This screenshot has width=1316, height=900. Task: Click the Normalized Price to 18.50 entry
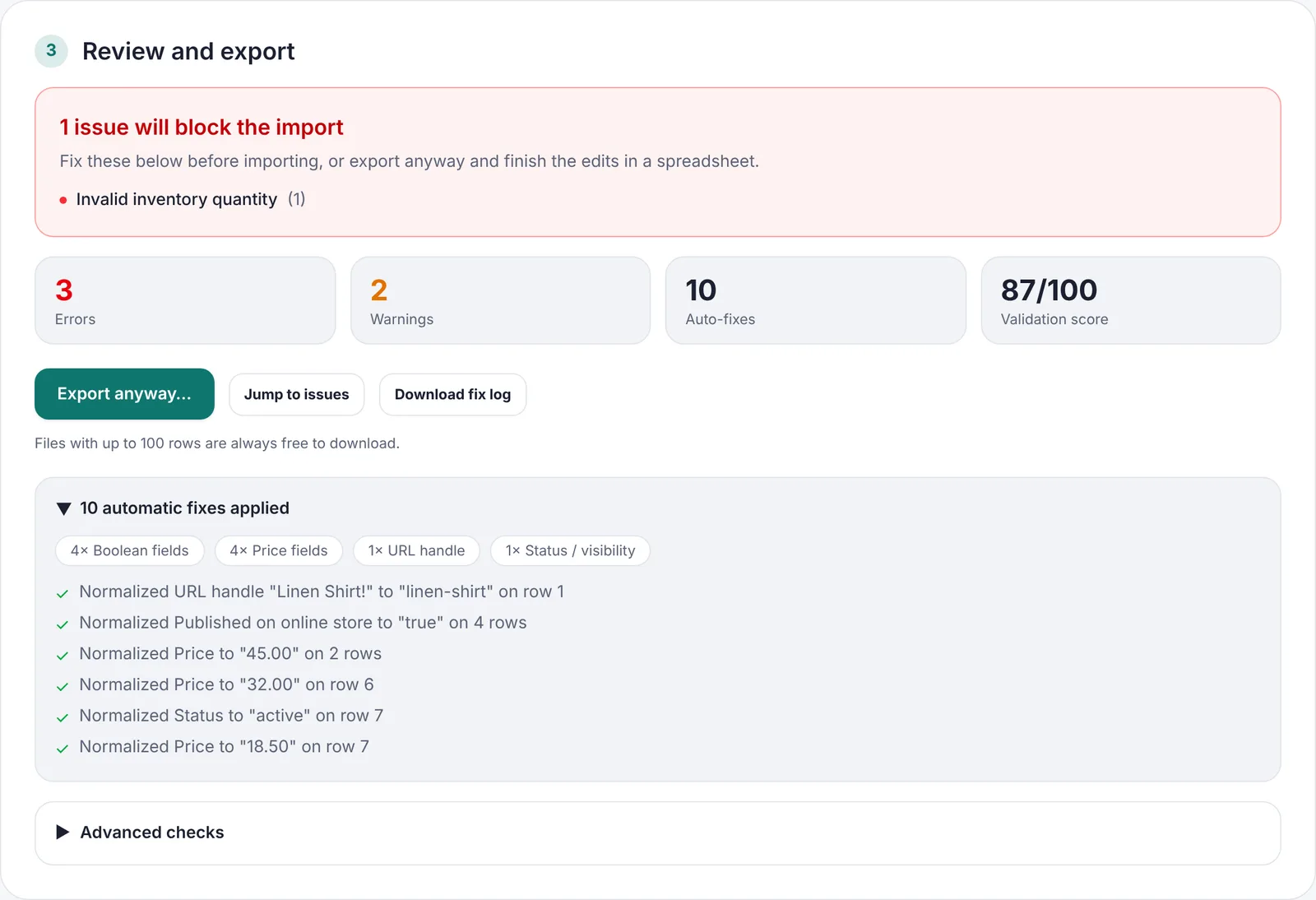pyautogui.click(x=224, y=747)
